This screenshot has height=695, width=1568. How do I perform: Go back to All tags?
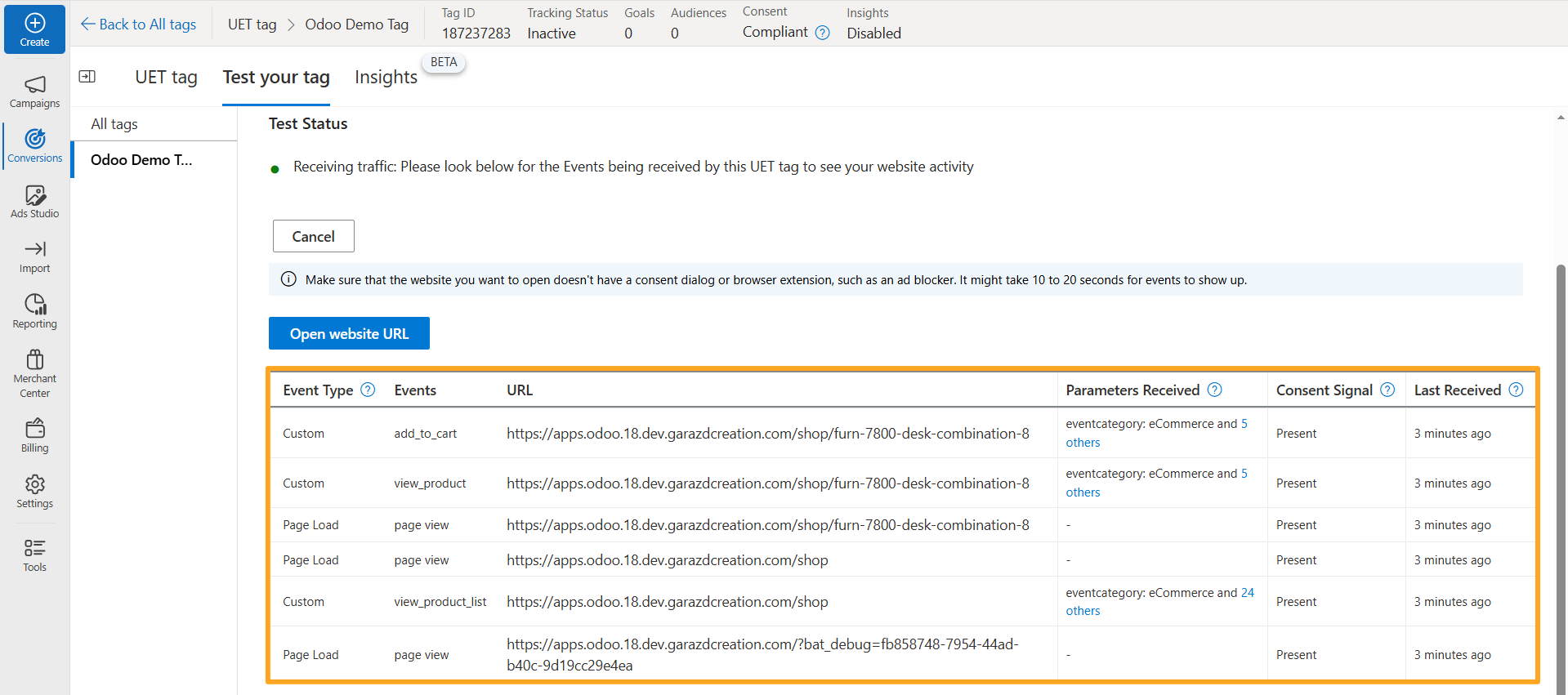pos(138,25)
